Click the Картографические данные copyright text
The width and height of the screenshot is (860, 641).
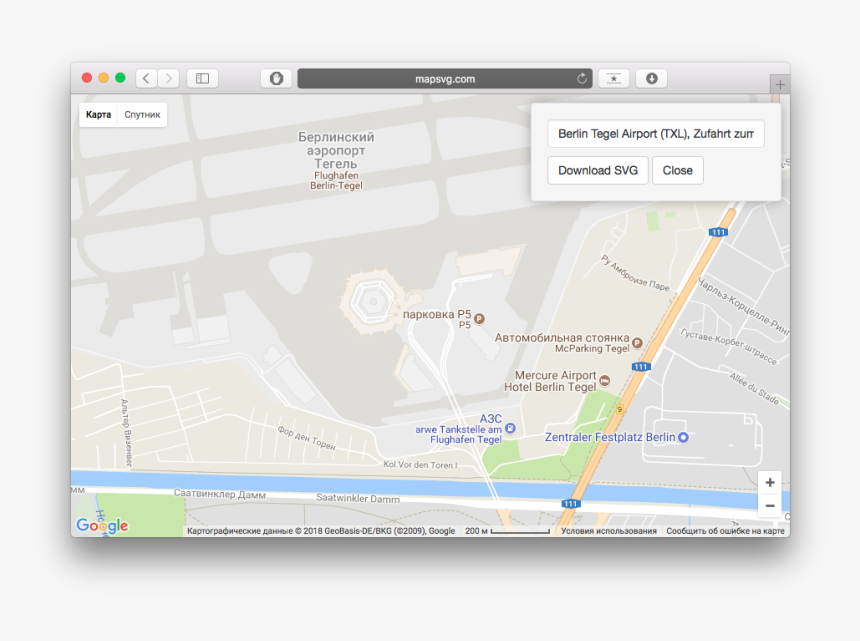[x=321, y=531]
